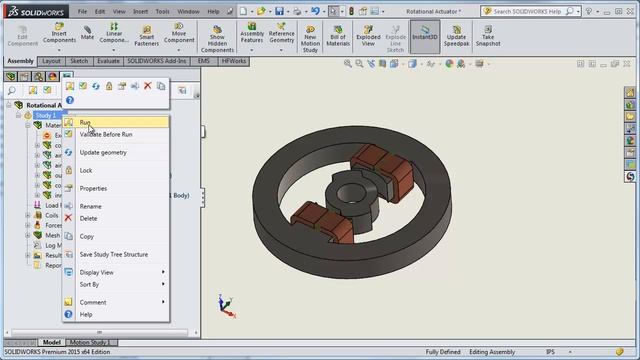Click the red X delete icon in the mini toolbar
The image size is (640, 360).
tap(148, 86)
